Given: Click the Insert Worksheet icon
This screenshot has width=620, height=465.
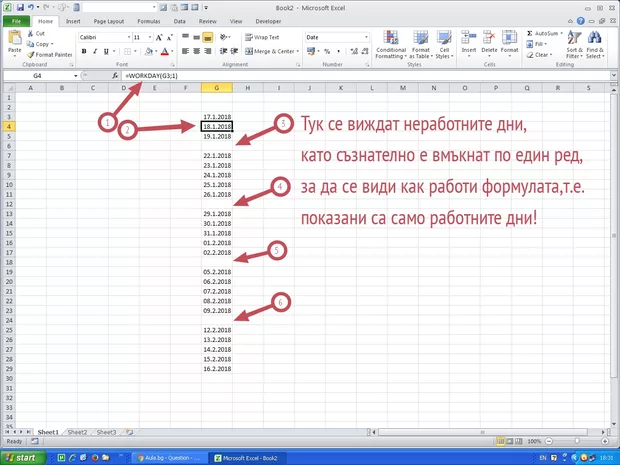Looking at the screenshot, I should [129, 432].
